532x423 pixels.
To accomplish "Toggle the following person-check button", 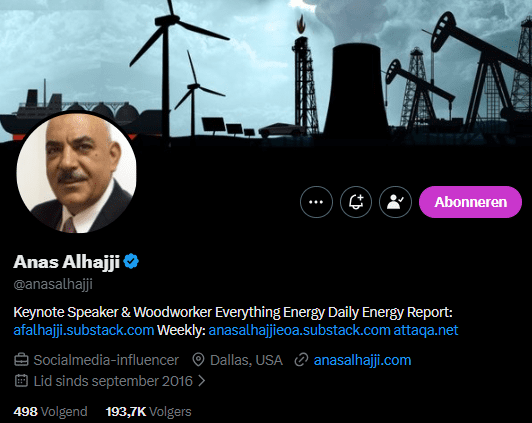I will pos(395,202).
